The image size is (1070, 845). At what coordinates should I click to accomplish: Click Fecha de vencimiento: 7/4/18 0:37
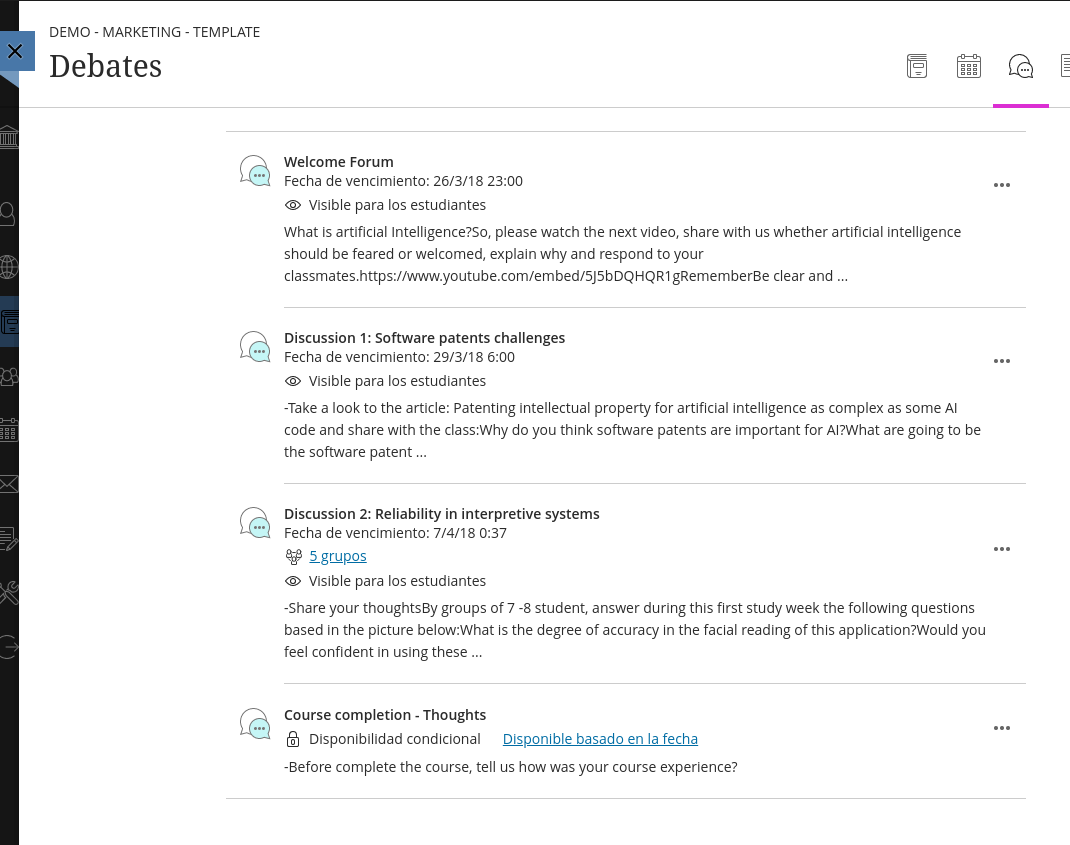395,534
